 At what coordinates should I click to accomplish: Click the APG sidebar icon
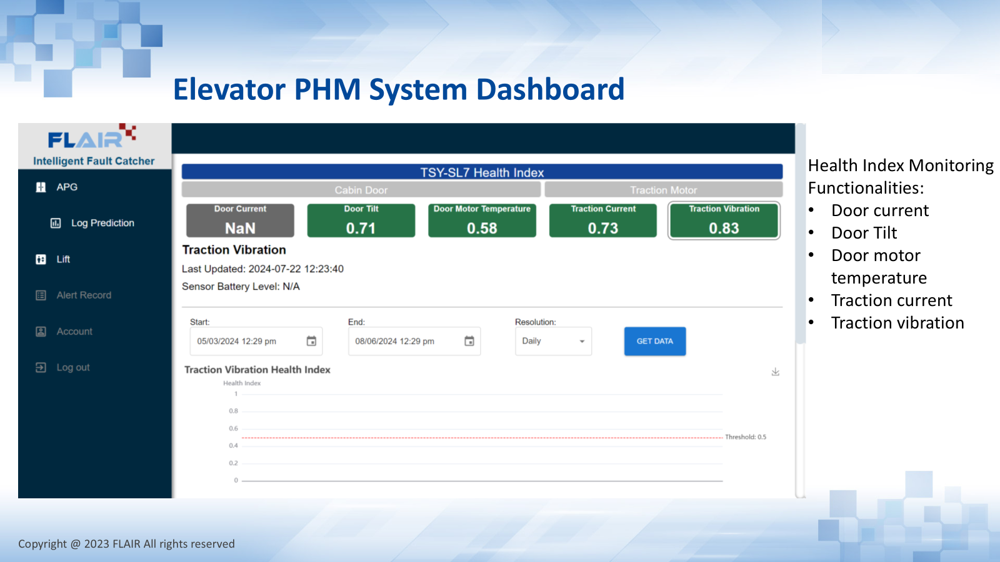coord(41,187)
